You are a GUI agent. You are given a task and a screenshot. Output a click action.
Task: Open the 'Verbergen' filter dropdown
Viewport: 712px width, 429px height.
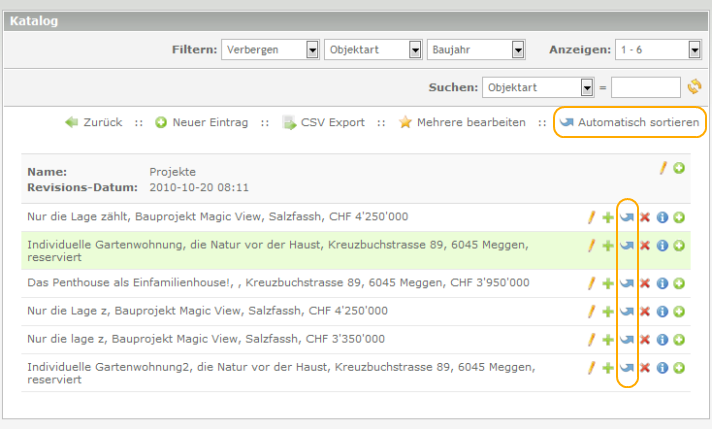[312, 50]
